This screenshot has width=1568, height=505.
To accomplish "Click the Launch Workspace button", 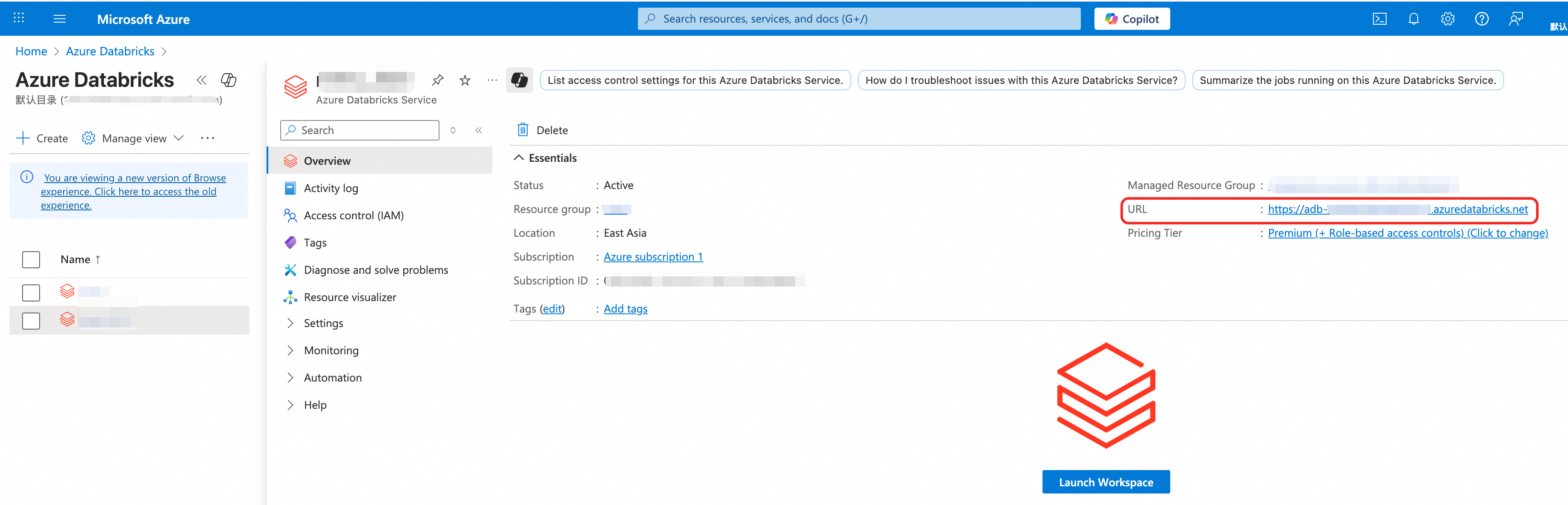I will (x=1106, y=482).
